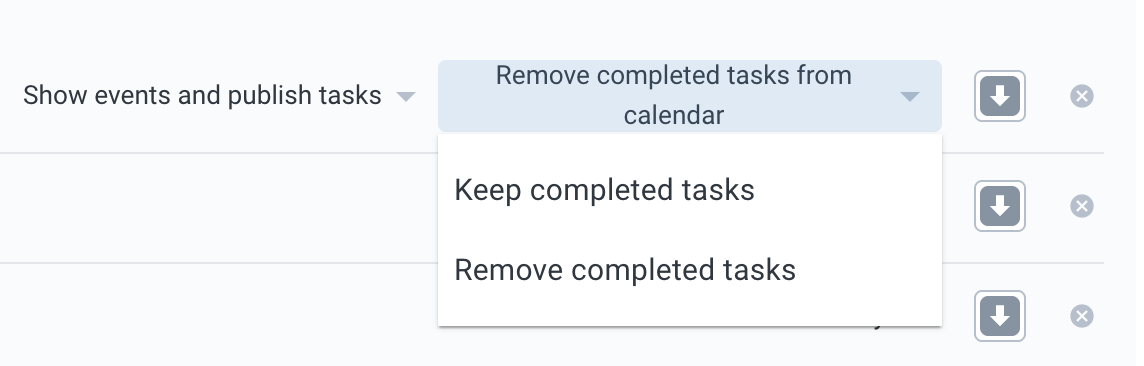Viewport: 1144px width, 366px height.
Task: Click the download arrow icon in the first row
Action: click(1000, 96)
